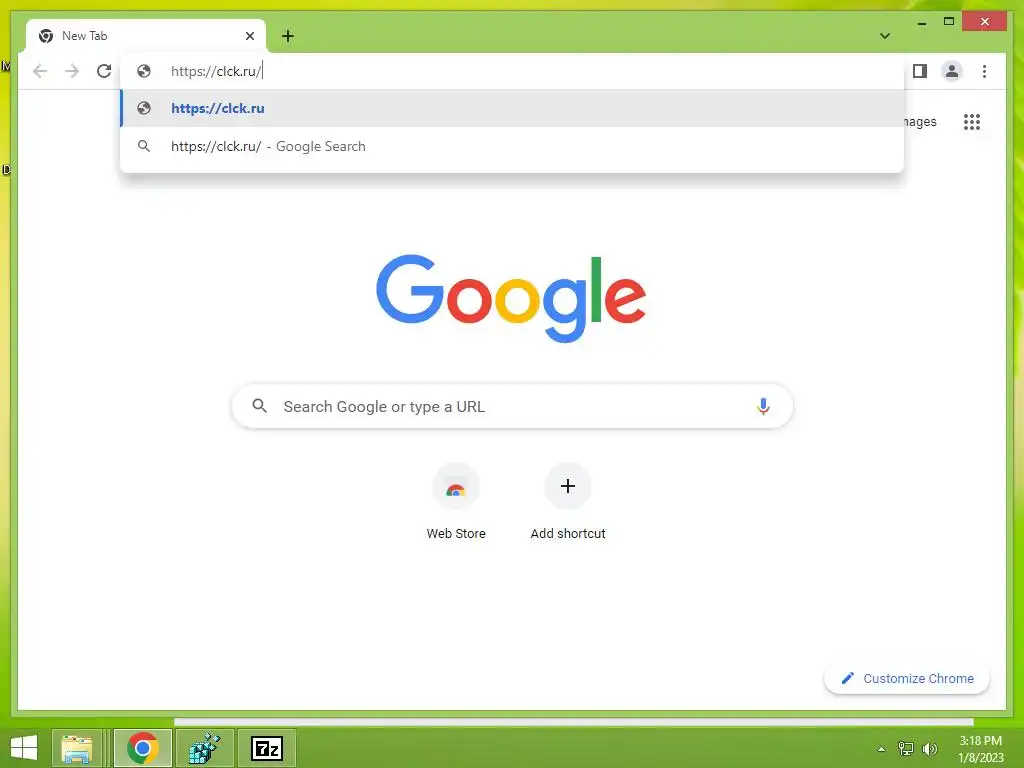The image size is (1024, 768).
Task: Open the partly hidden Images link
Action: point(920,122)
